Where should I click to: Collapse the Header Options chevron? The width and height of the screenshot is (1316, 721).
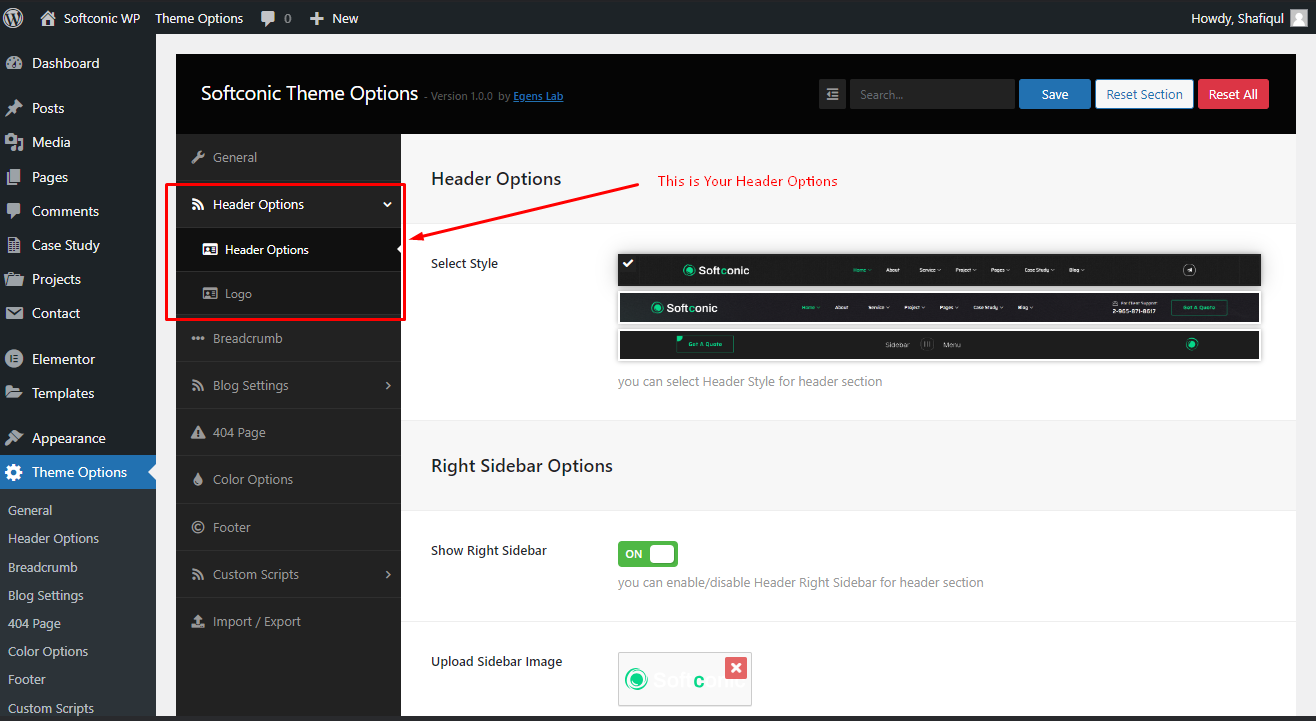tap(387, 204)
